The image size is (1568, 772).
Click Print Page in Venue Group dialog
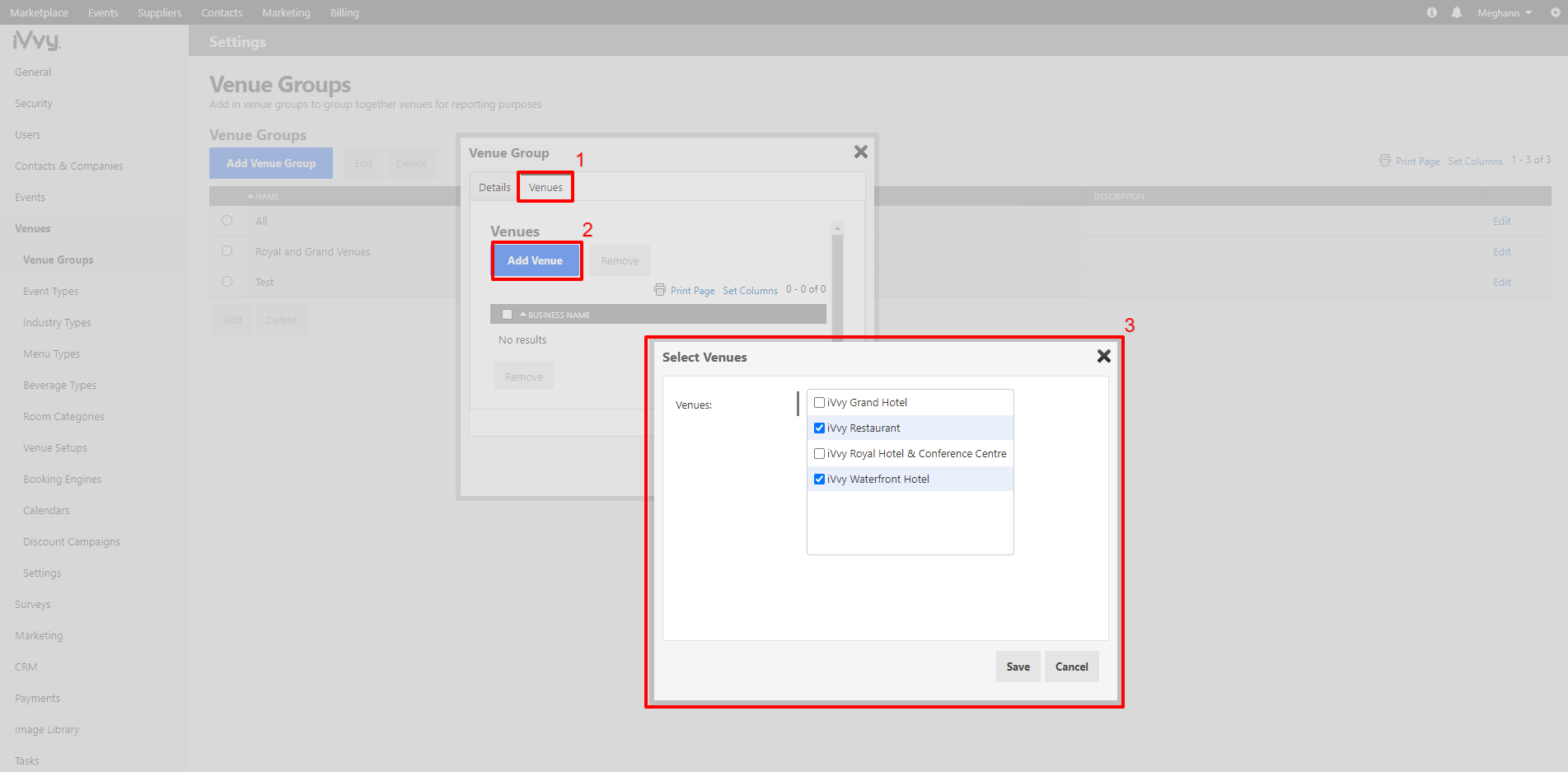point(692,290)
